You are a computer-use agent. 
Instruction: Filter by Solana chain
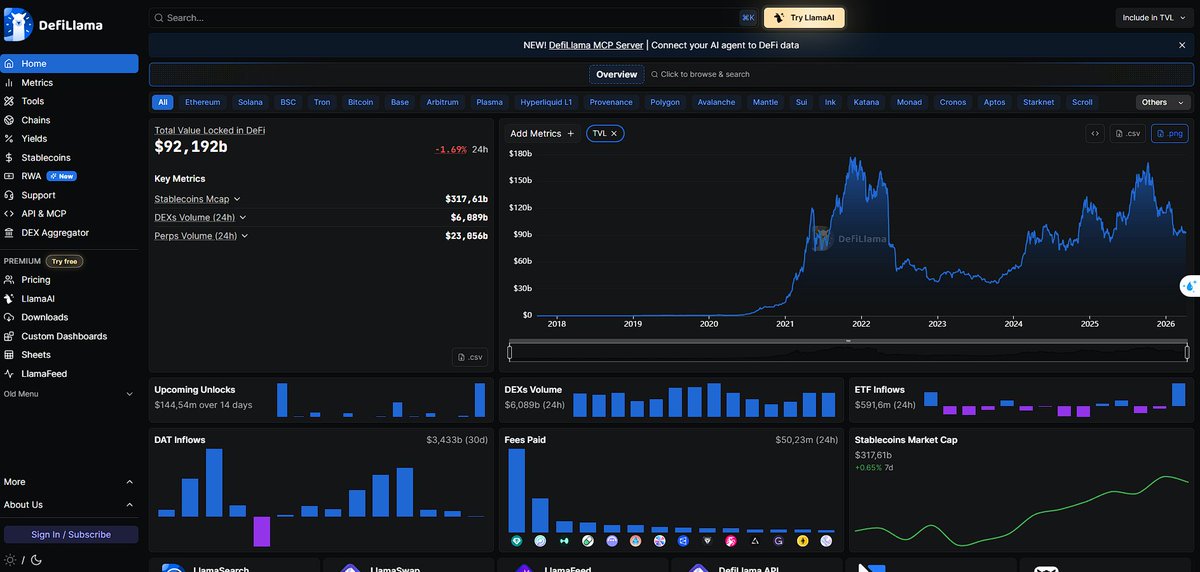[250, 102]
